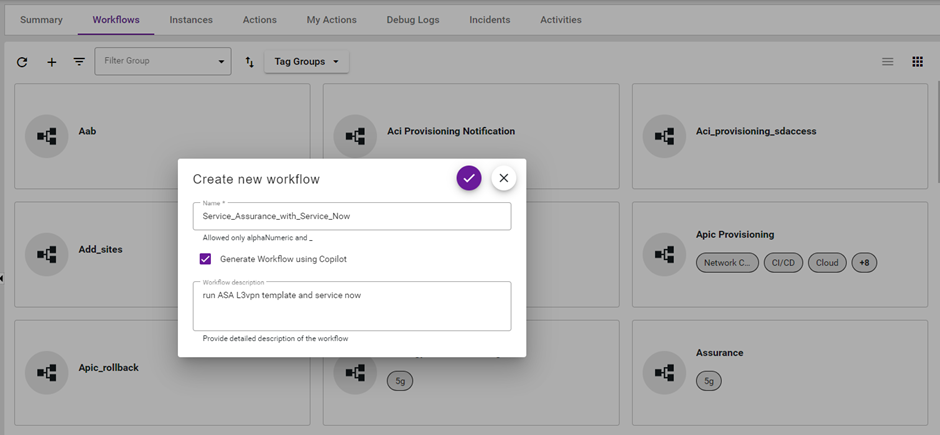
Task: Click the vertical scrollbar of workflow list
Action: click(937, 132)
